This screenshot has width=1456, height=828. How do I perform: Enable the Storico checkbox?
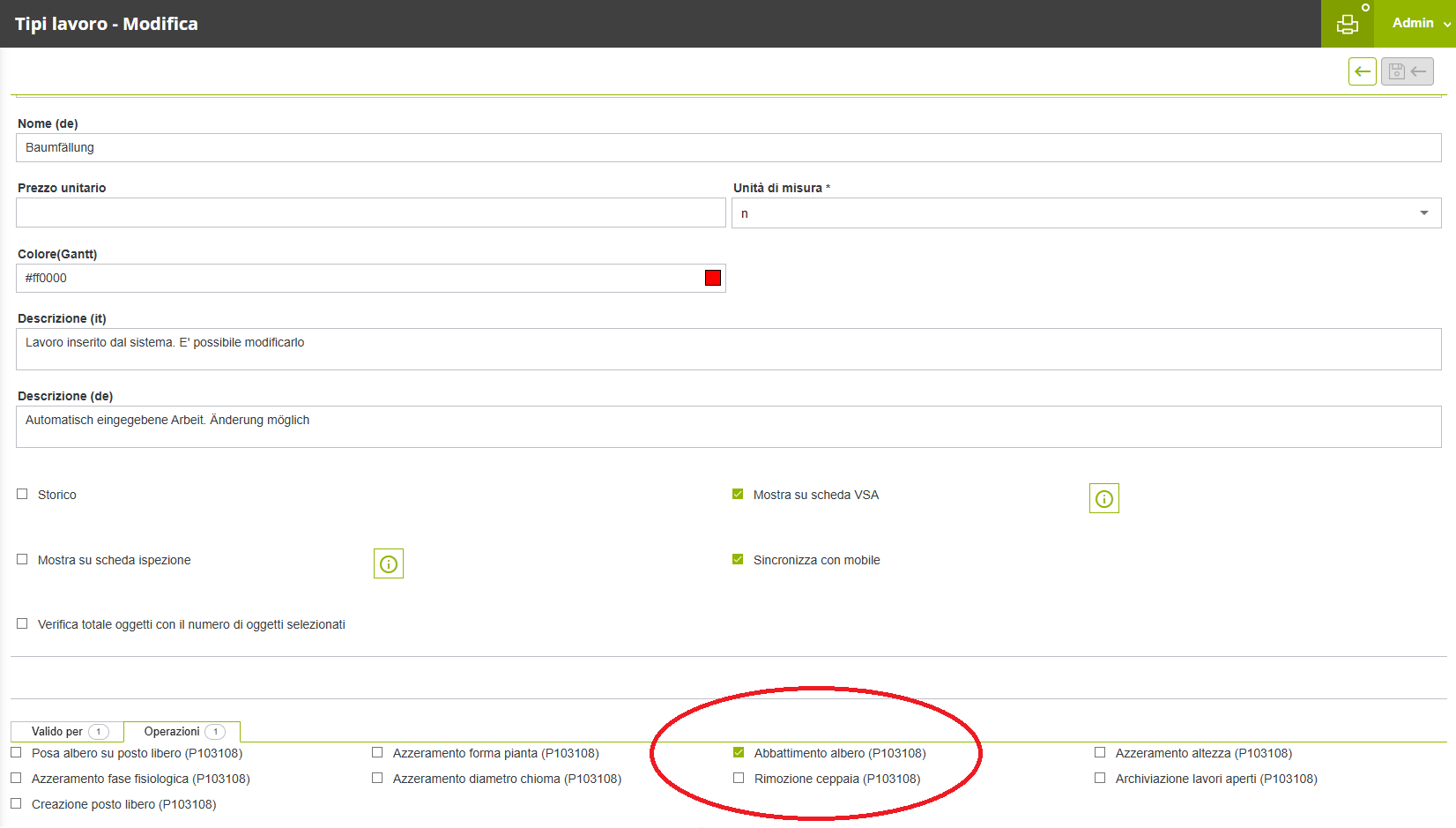[22, 495]
